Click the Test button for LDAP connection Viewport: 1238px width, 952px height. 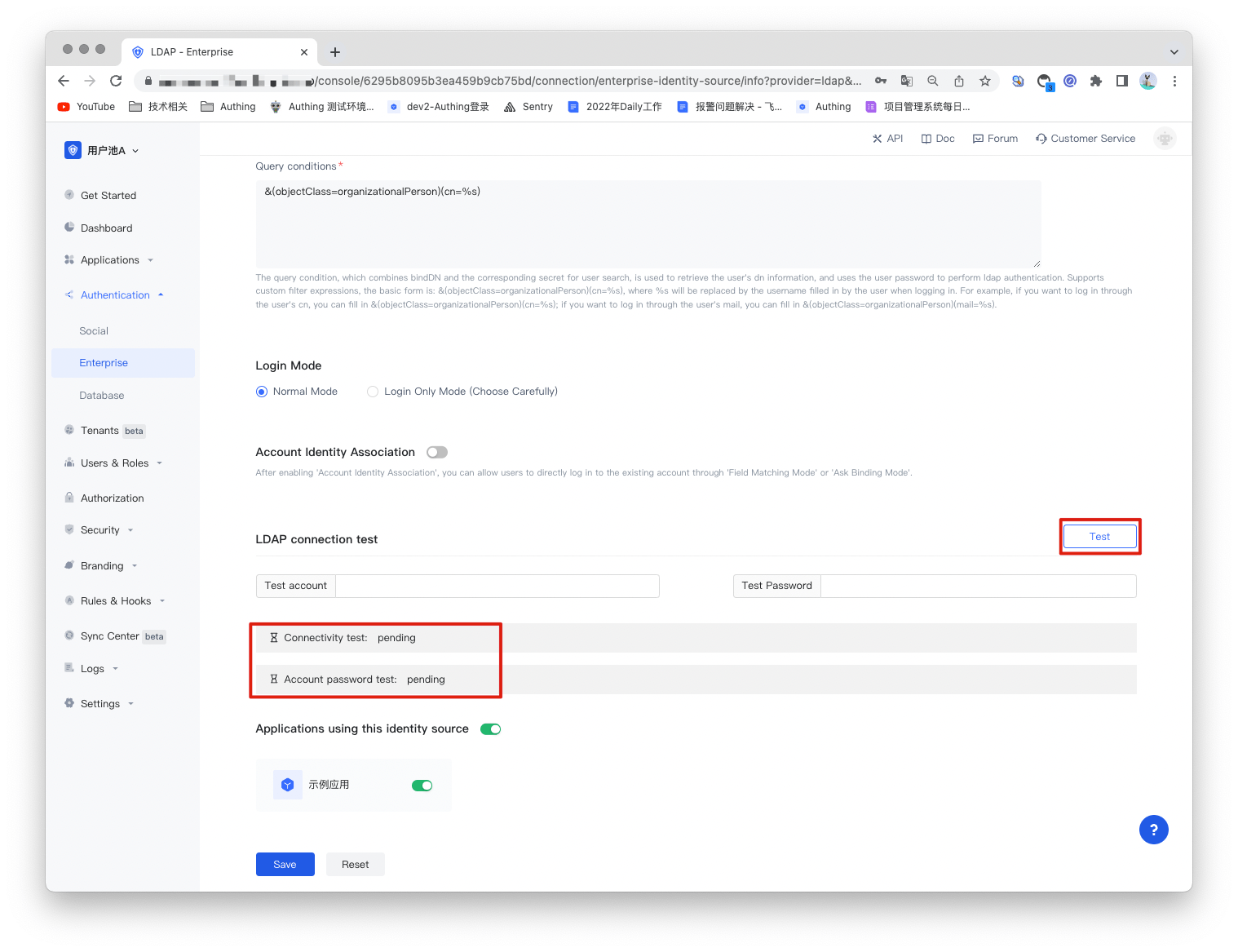(x=1099, y=537)
